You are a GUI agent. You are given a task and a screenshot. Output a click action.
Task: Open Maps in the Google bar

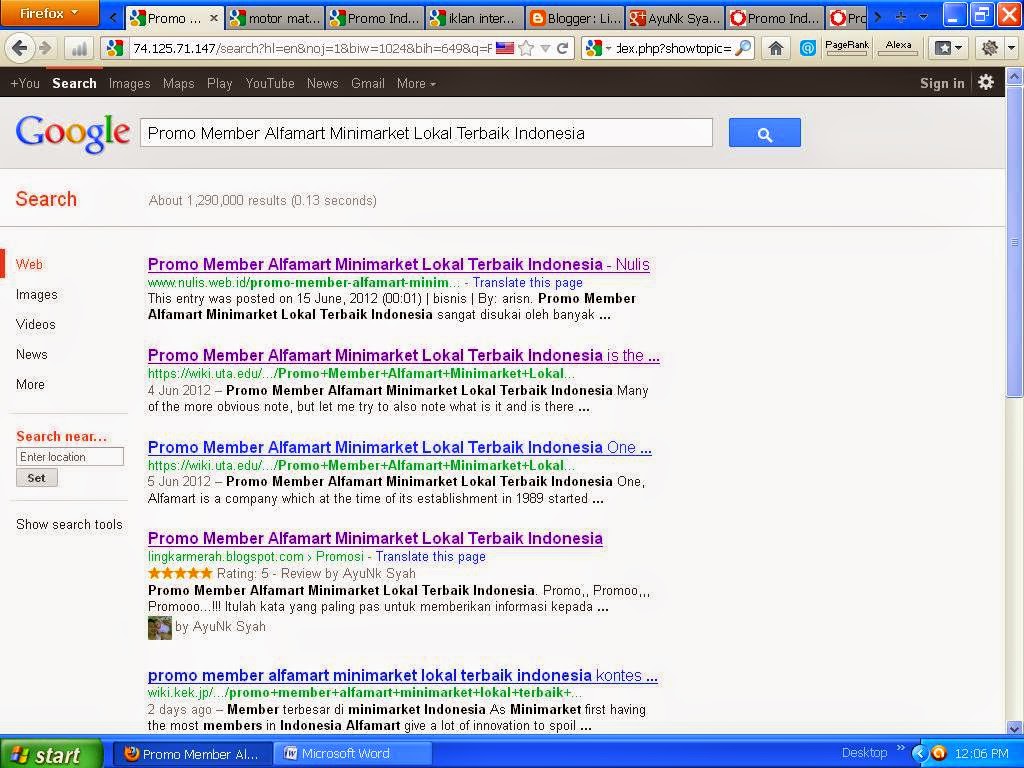click(178, 83)
